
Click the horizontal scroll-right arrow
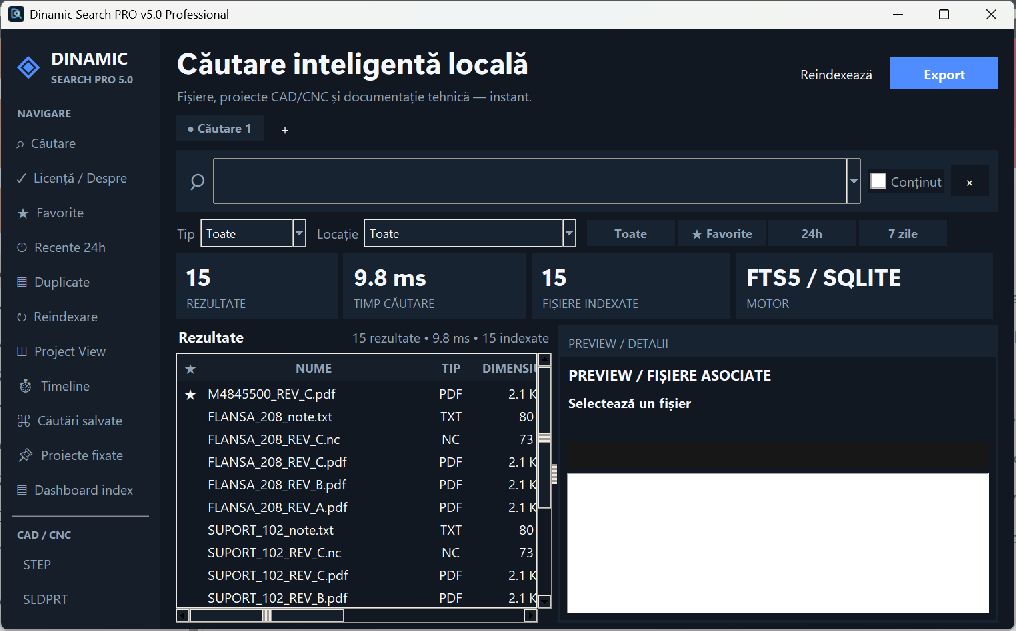[x=531, y=615]
